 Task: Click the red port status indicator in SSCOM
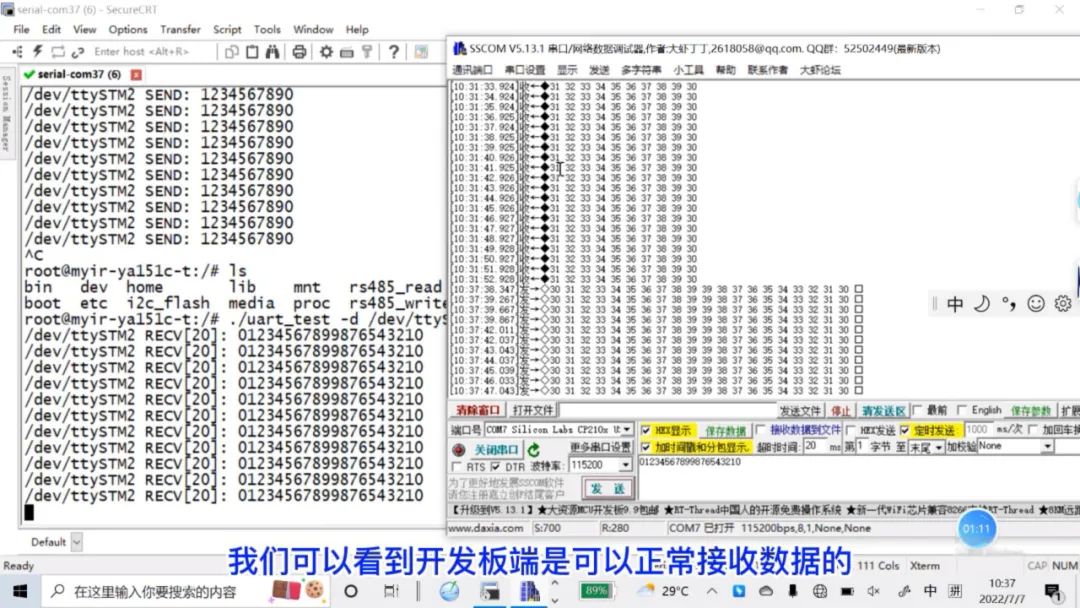coord(459,450)
